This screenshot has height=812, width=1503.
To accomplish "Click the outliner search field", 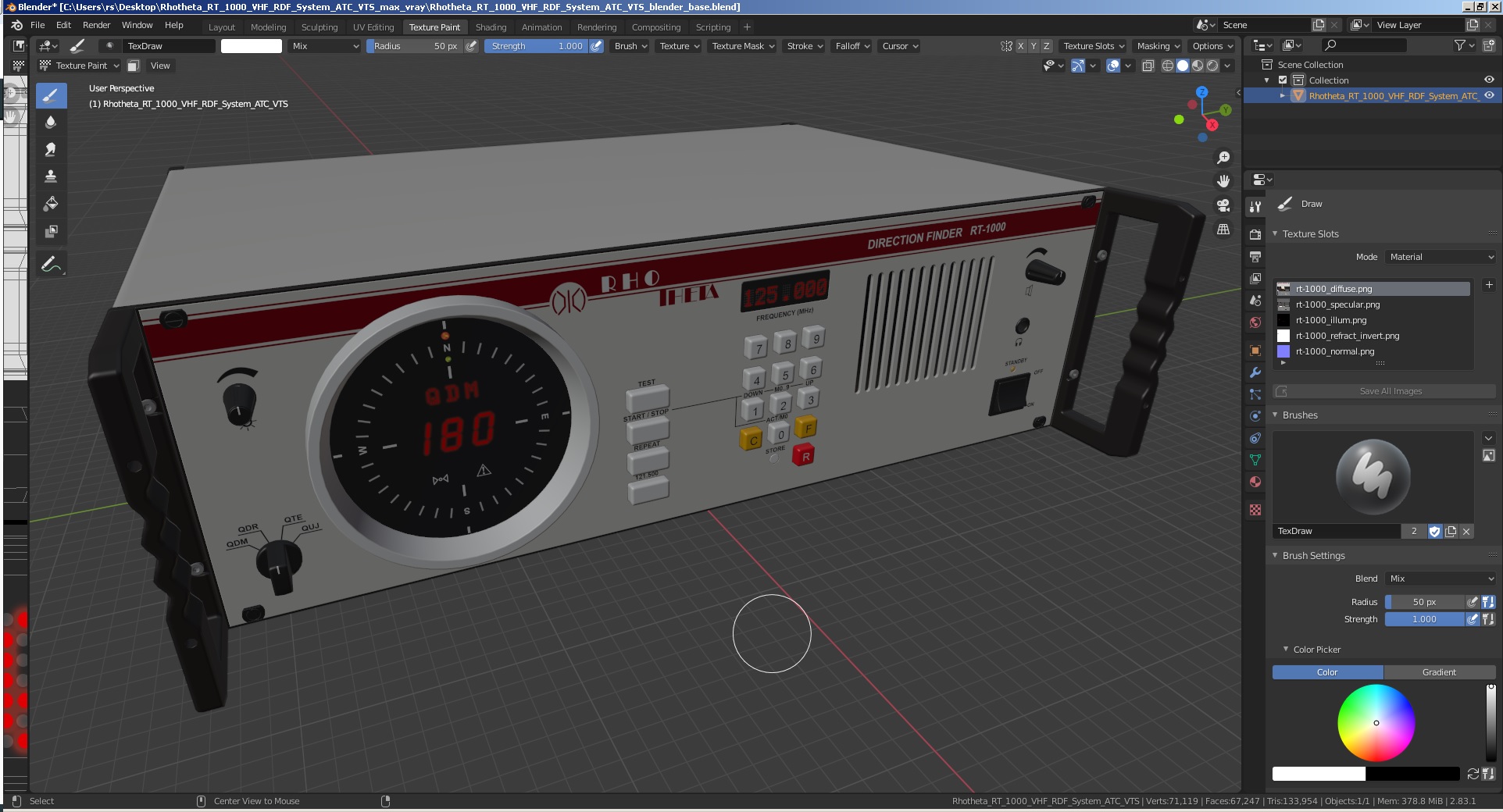I will (x=1363, y=45).
